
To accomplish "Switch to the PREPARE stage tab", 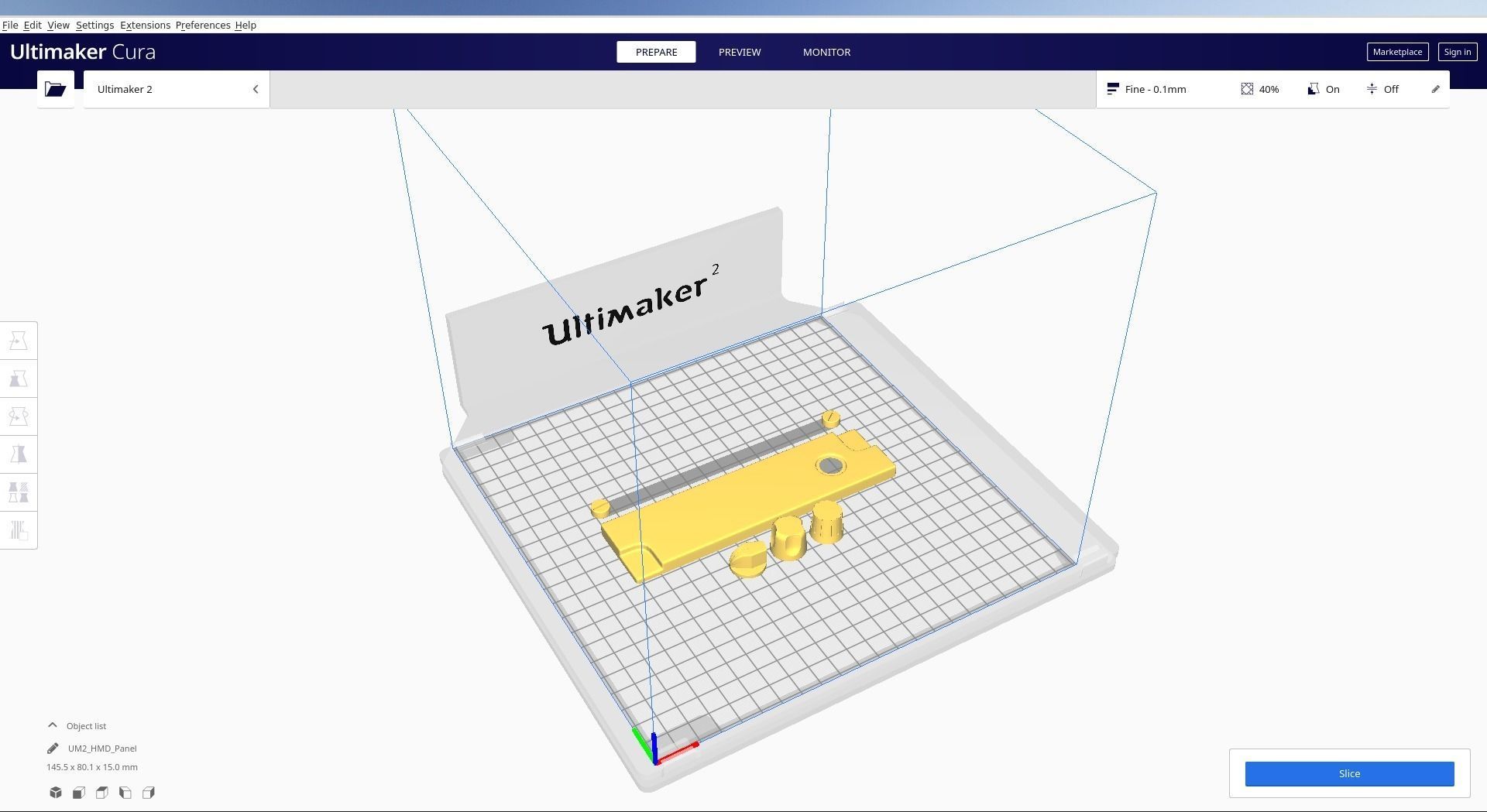I will pyautogui.click(x=656, y=52).
